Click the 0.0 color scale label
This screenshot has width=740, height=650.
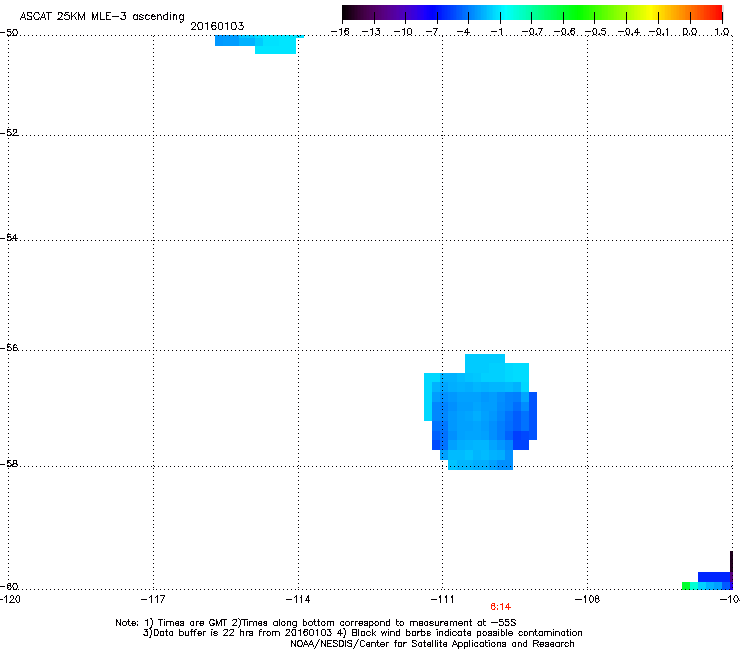[690, 32]
